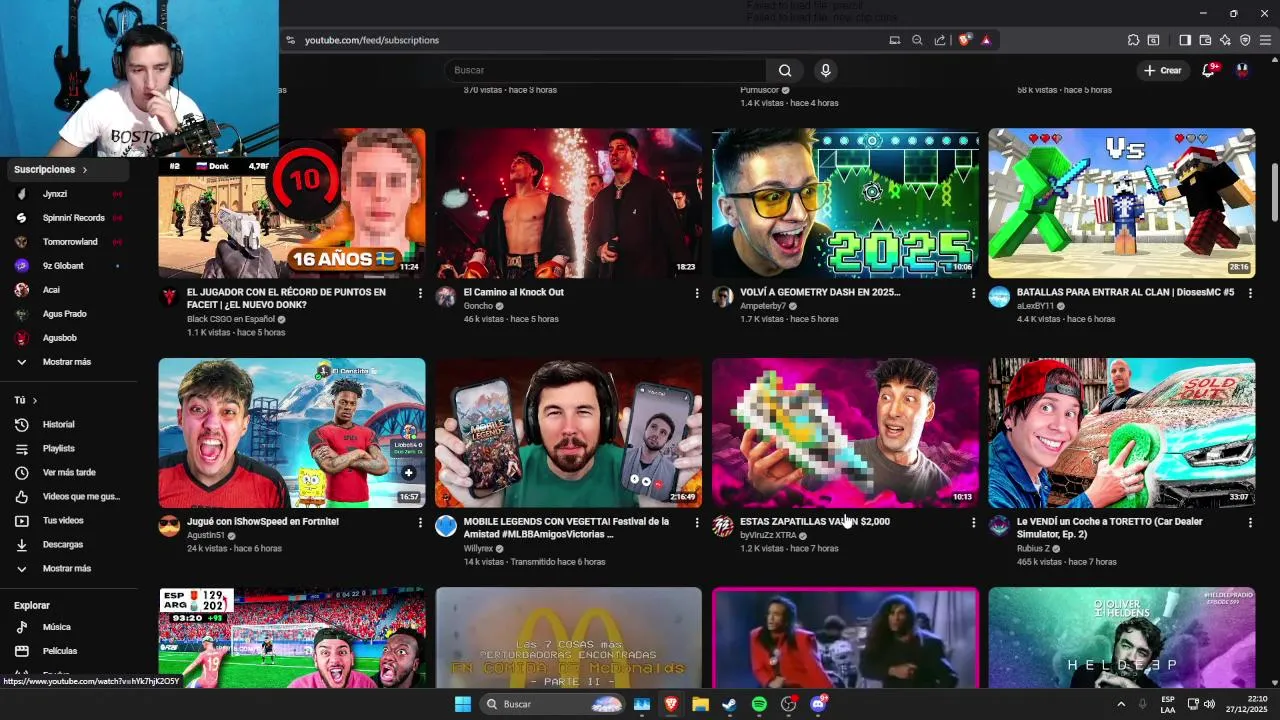Play the DiosesMC Minecraft battle thumbnail

pos(1122,203)
